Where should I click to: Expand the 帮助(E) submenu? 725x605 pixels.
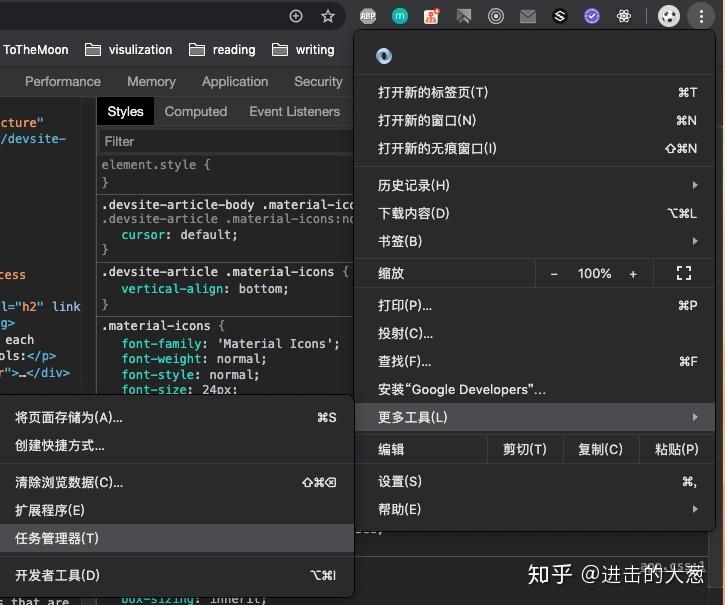click(x=535, y=509)
